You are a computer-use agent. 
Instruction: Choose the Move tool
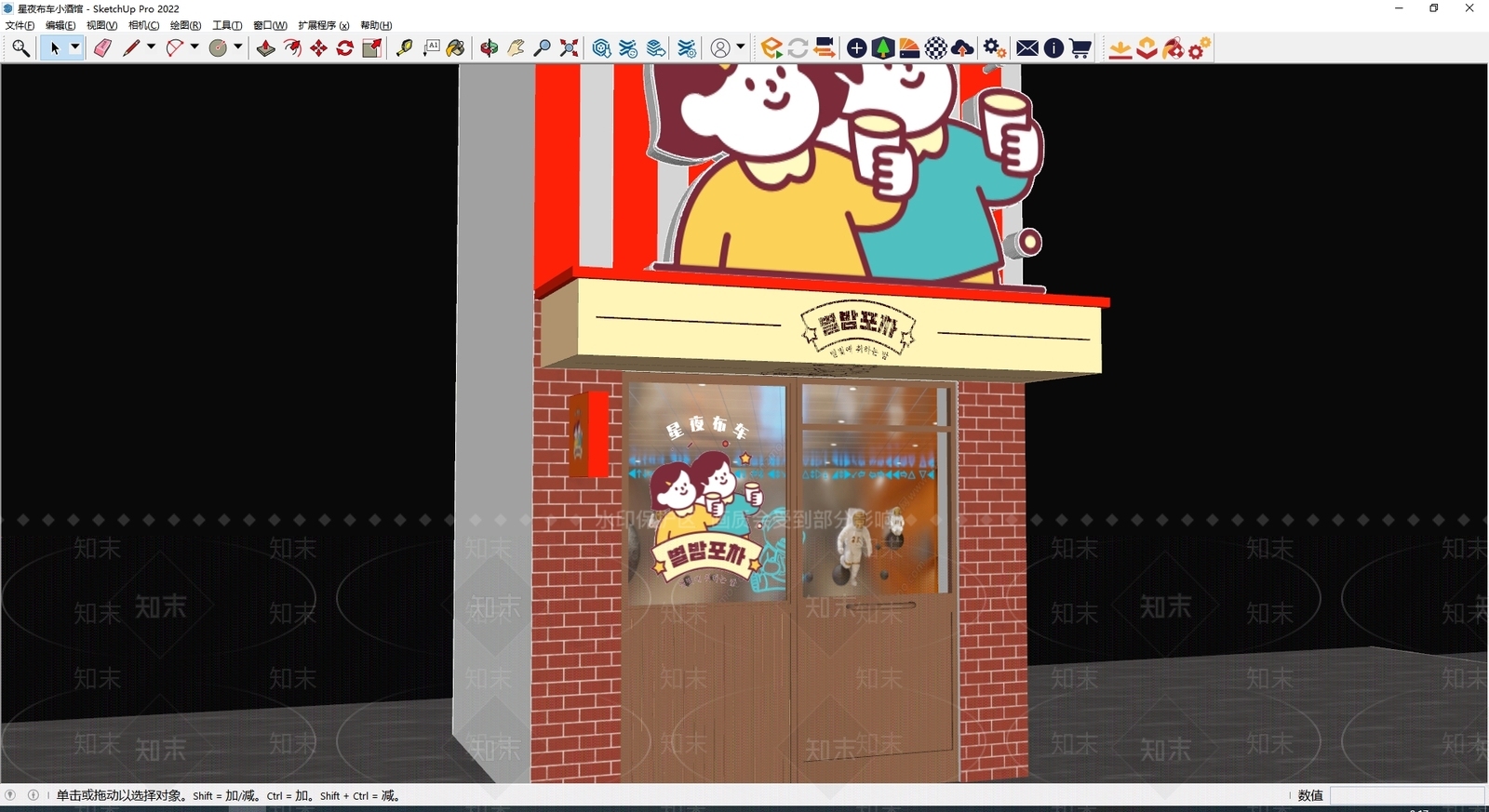tap(318, 48)
